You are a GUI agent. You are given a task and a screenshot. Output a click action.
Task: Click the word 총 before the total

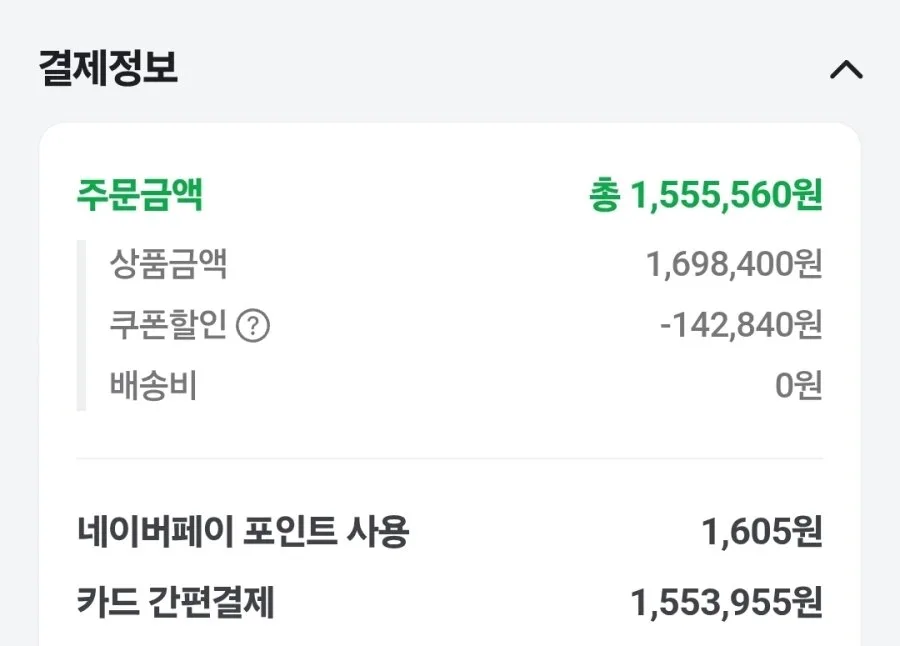point(605,195)
